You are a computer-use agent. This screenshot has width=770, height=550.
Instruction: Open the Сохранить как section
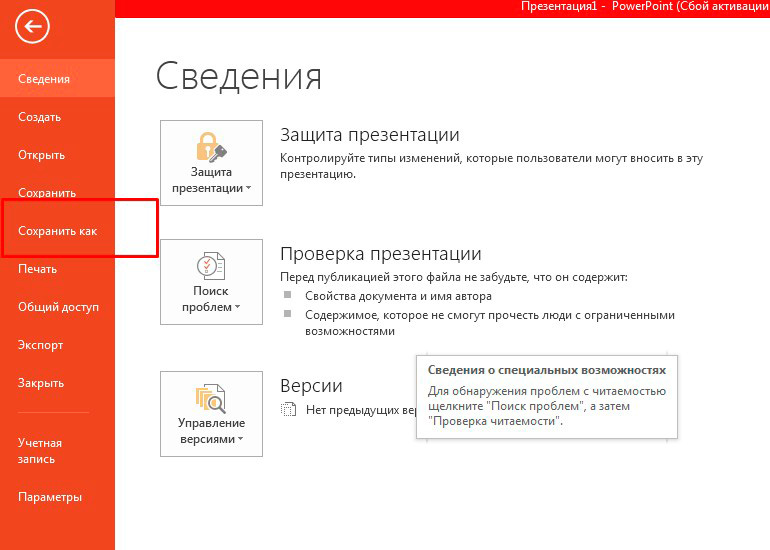point(57,231)
